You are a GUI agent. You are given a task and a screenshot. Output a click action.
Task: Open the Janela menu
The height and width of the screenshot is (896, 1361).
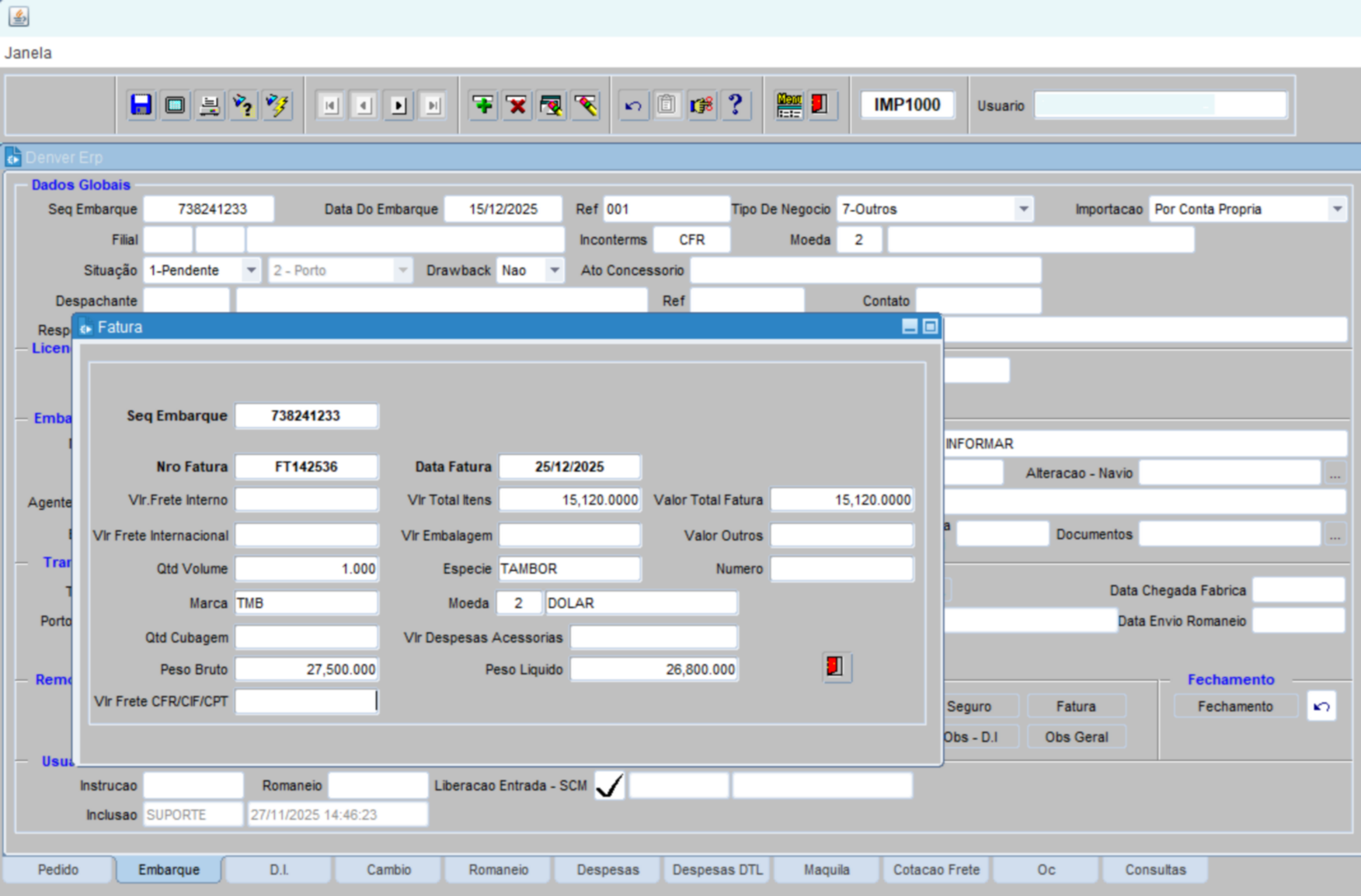click(x=29, y=53)
